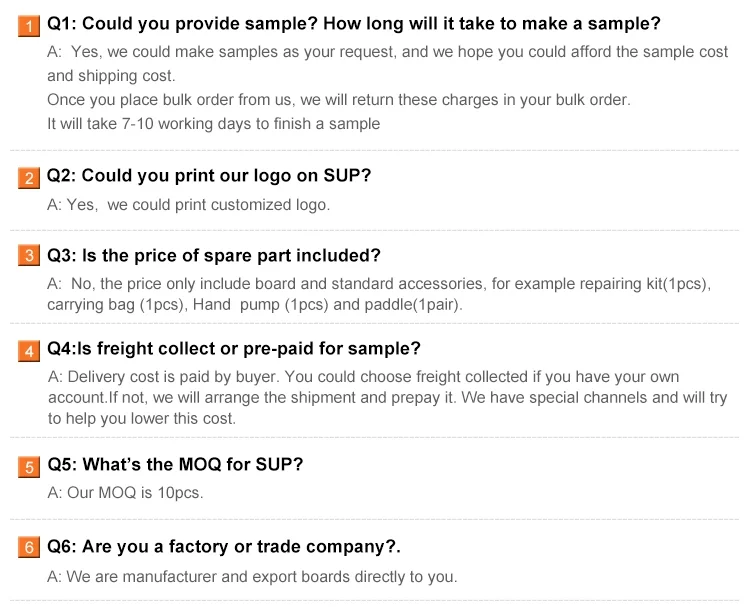
Task: Click the Q6 factory or trade company heading
Action: coord(224,547)
